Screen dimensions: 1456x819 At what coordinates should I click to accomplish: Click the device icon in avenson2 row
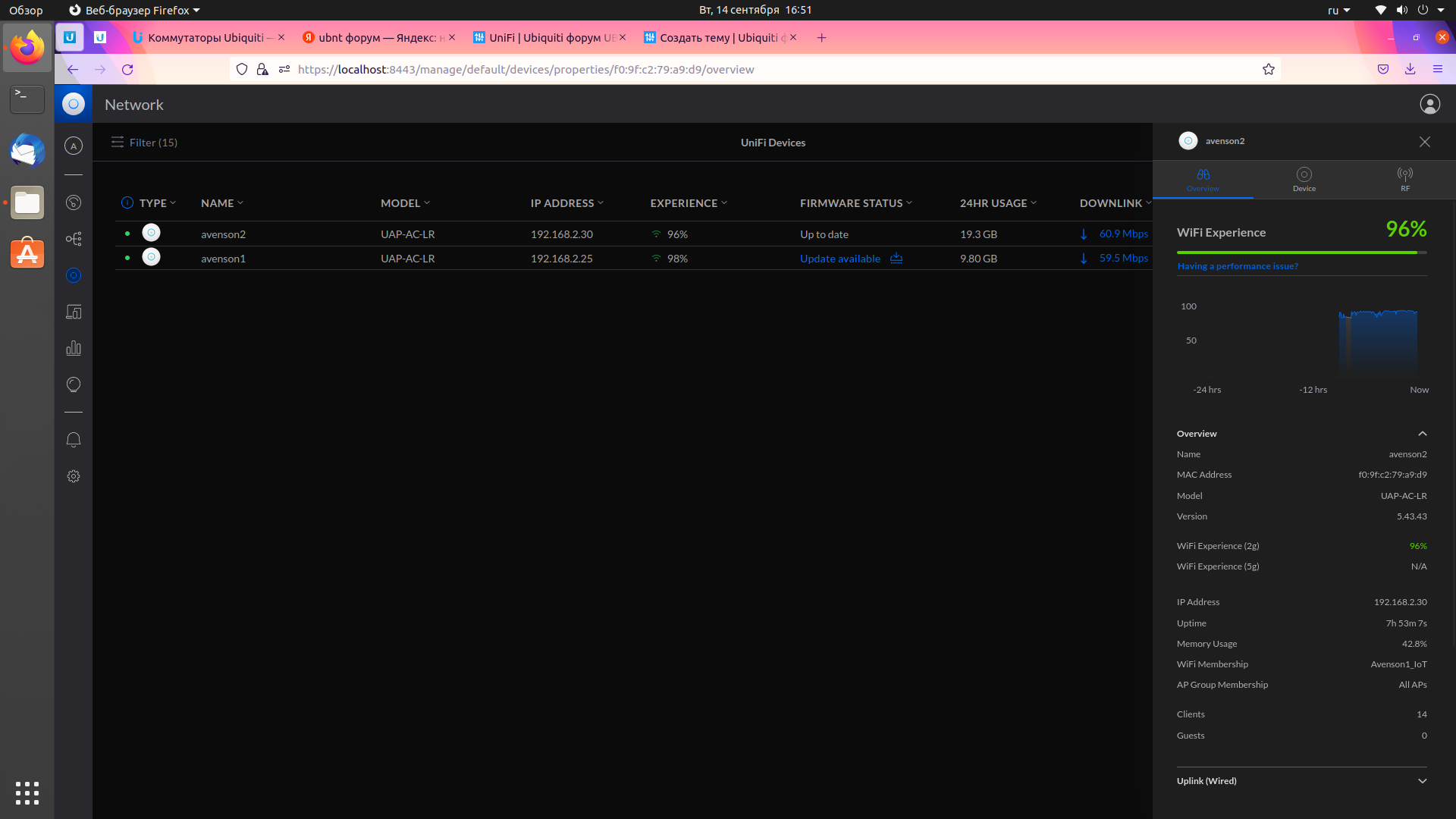tap(152, 233)
